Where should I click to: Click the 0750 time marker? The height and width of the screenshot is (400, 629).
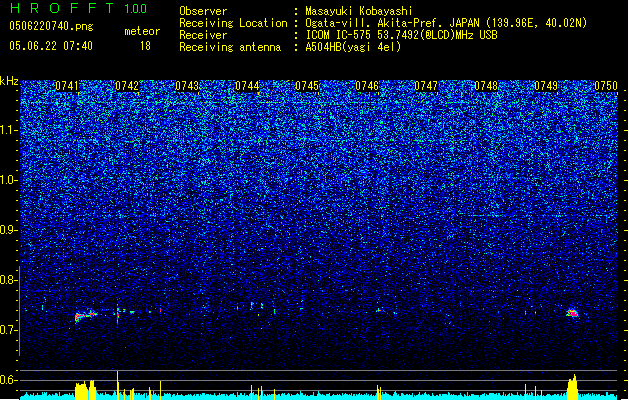tap(606, 86)
